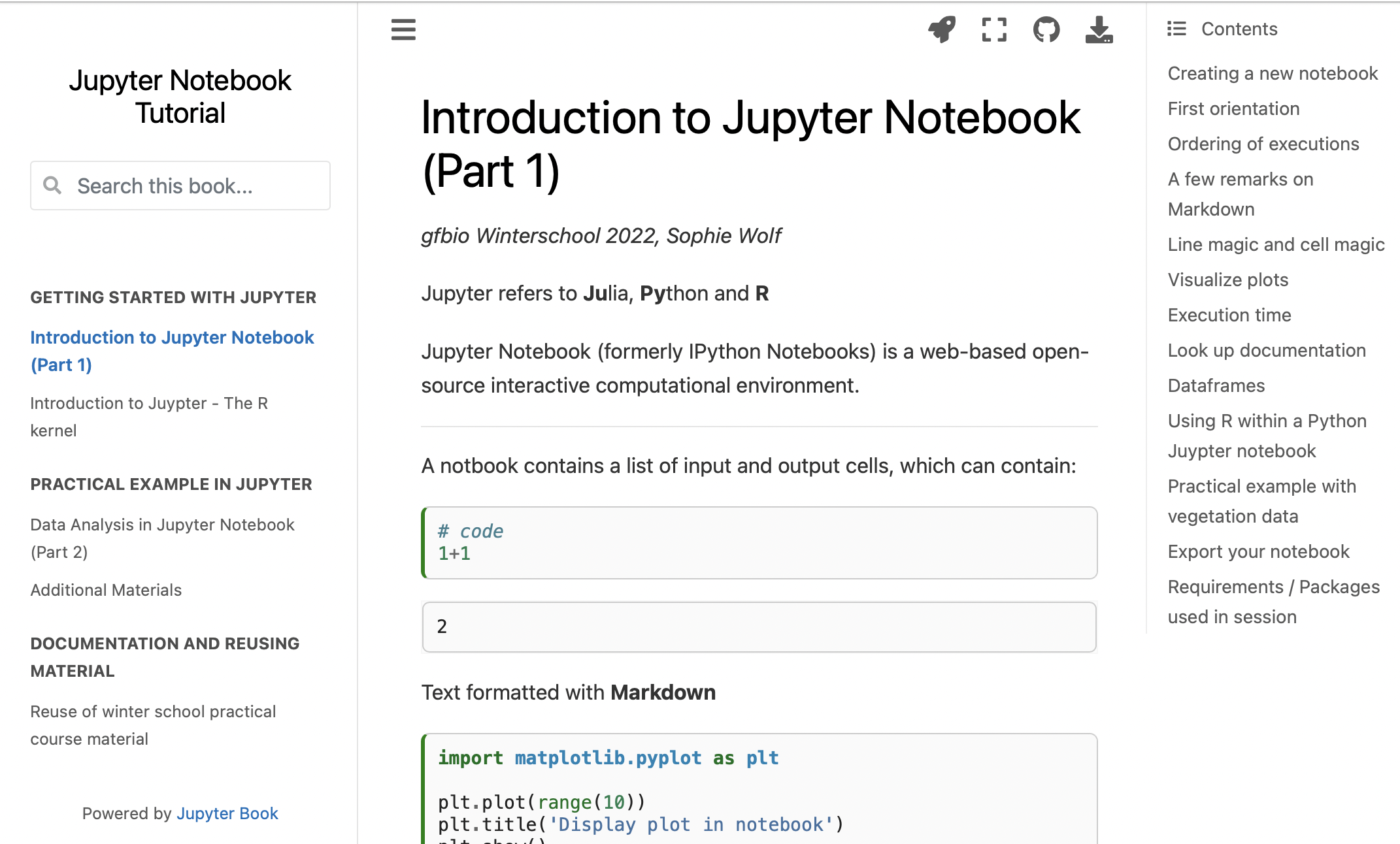Enter fullscreen mode with the expand icon
Screen dimensions: 1400x844
[x=994, y=29]
